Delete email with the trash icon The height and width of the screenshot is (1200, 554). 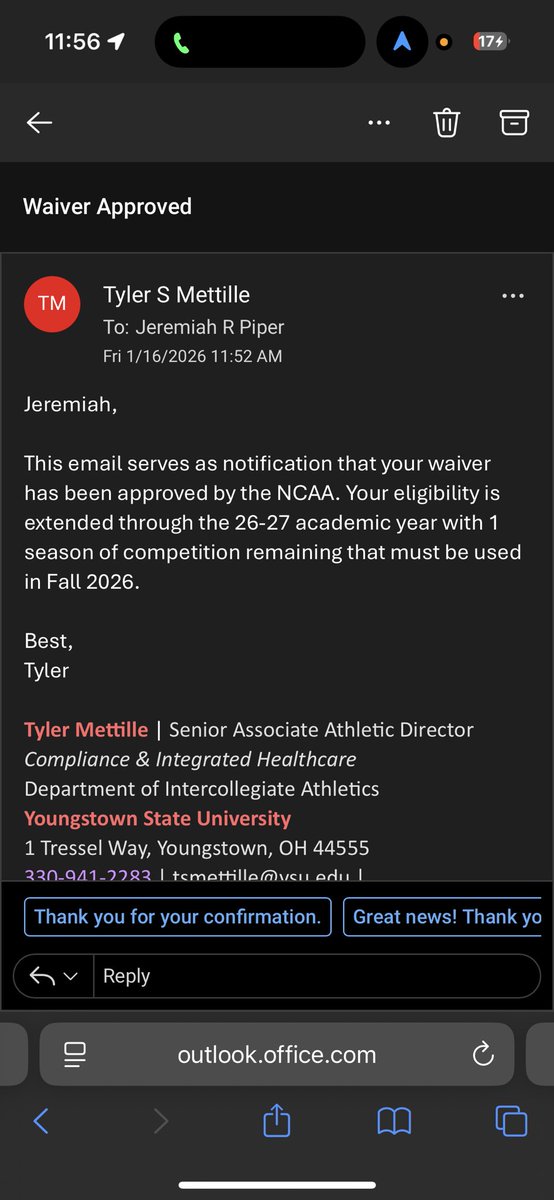point(446,123)
